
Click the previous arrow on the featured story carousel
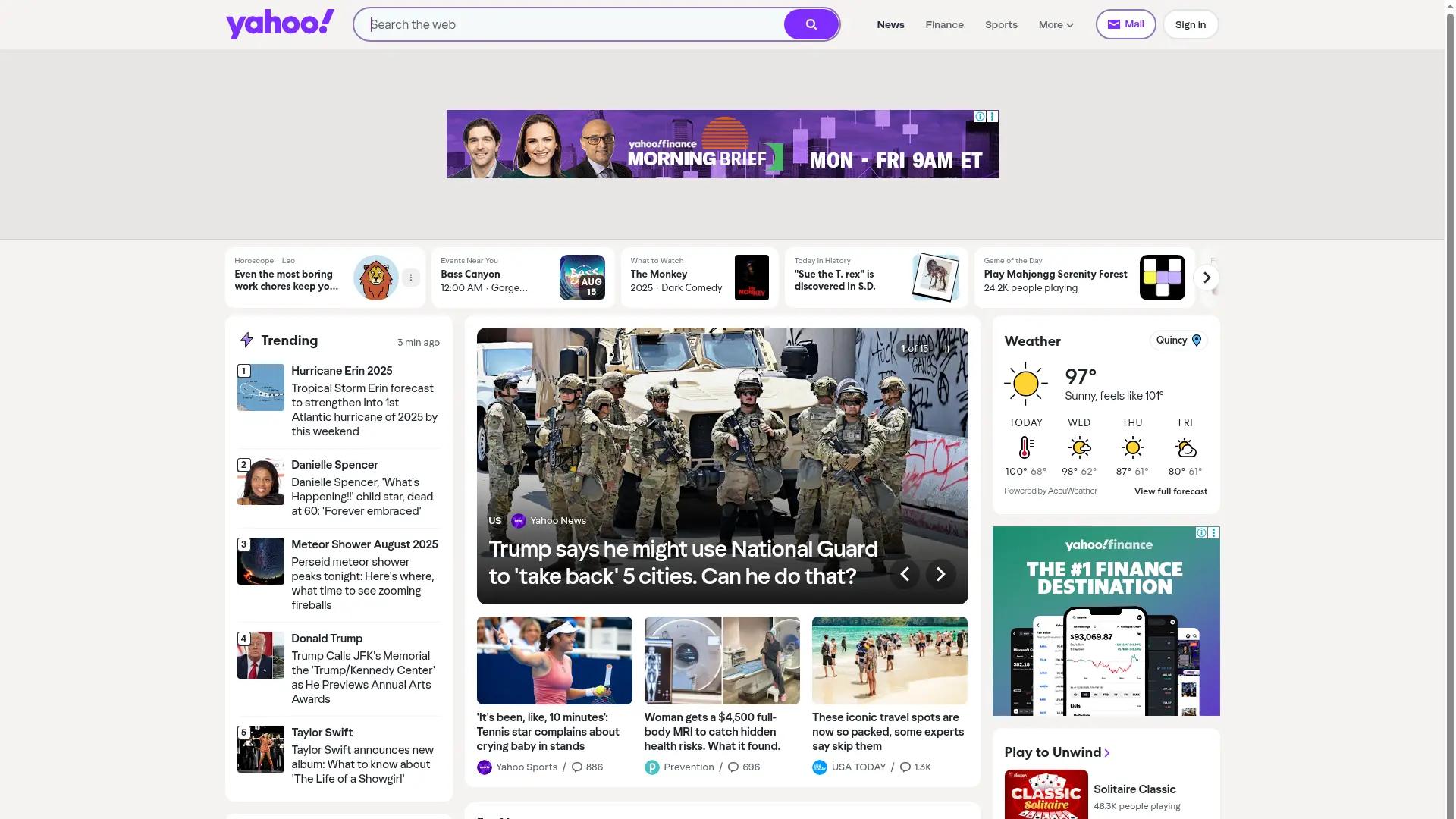[x=904, y=574]
